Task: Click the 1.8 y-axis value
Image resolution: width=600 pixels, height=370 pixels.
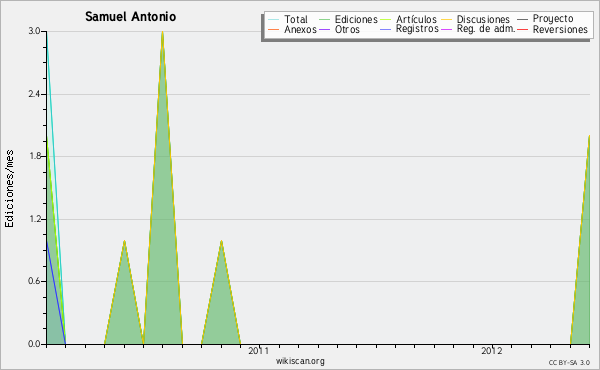Action: pos(34,156)
